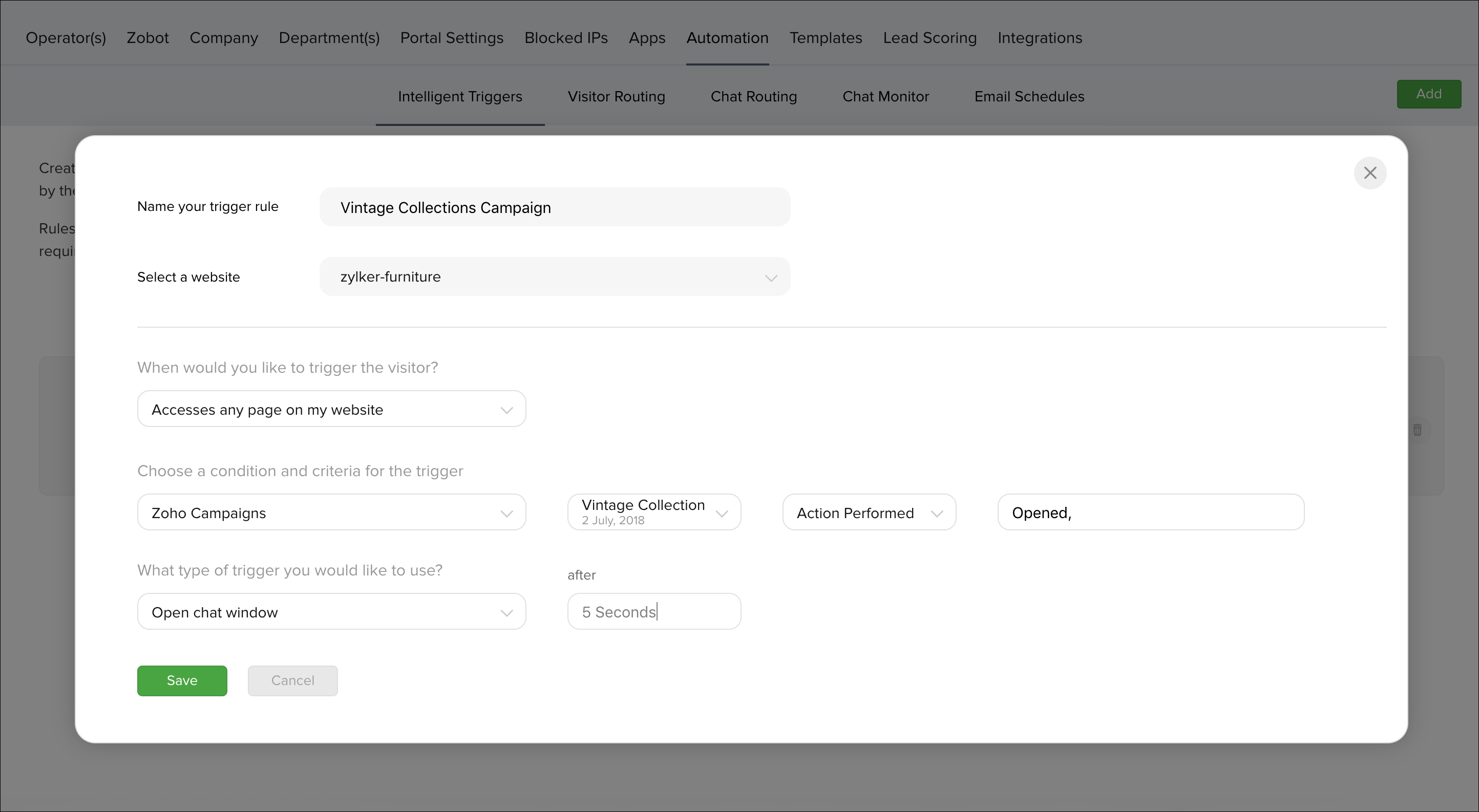Open the 'Open chat window' trigger type dropdown
This screenshot has height=812, width=1479.
[x=331, y=612]
